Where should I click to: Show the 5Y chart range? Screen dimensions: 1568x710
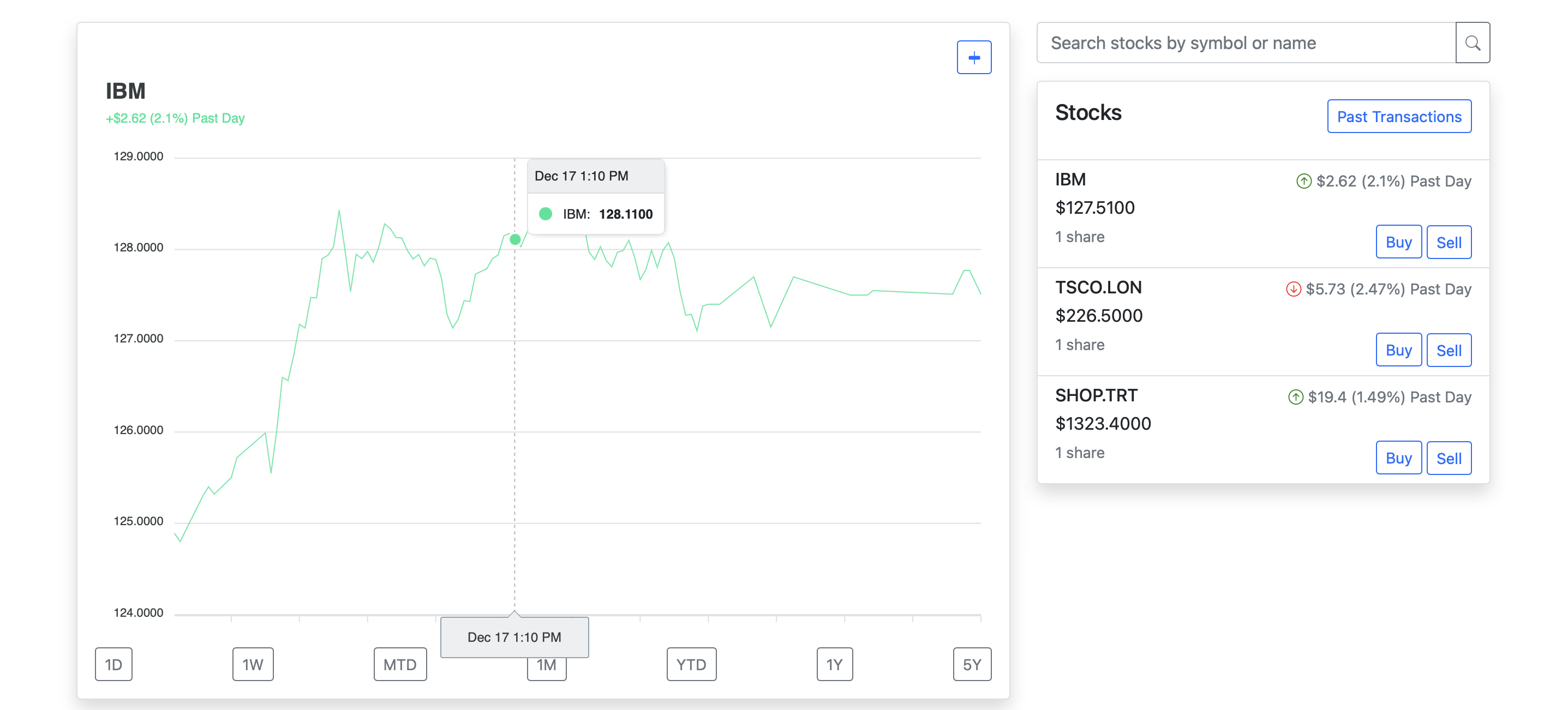[972, 664]
